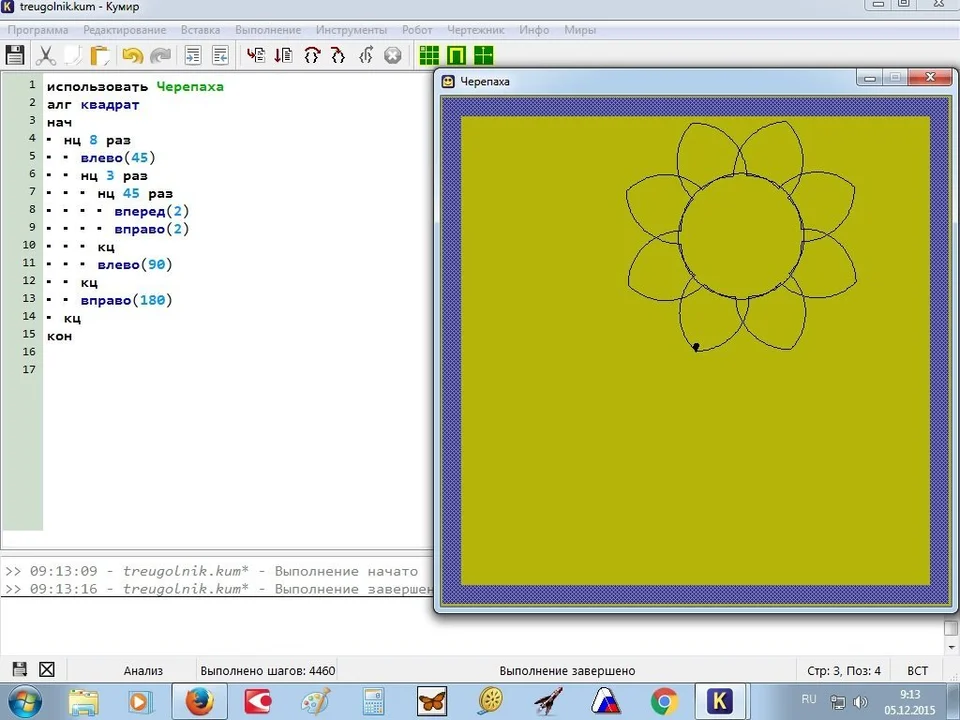
Task: Open the Выполнение menu
Action: point(268,30)
